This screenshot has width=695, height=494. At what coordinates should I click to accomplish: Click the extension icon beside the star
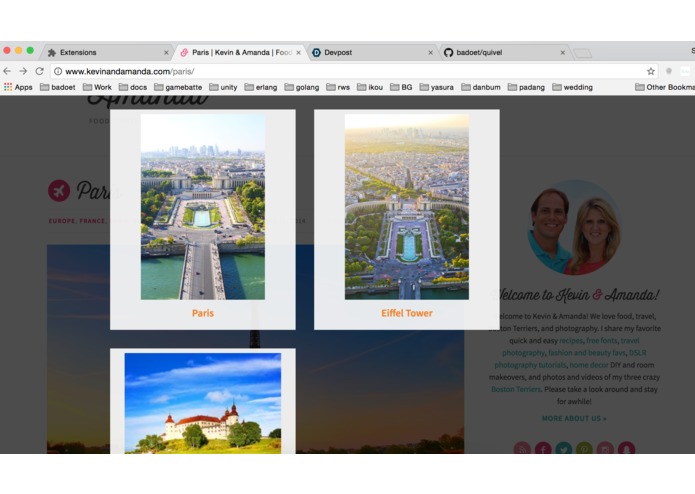(x=669, y=71)
